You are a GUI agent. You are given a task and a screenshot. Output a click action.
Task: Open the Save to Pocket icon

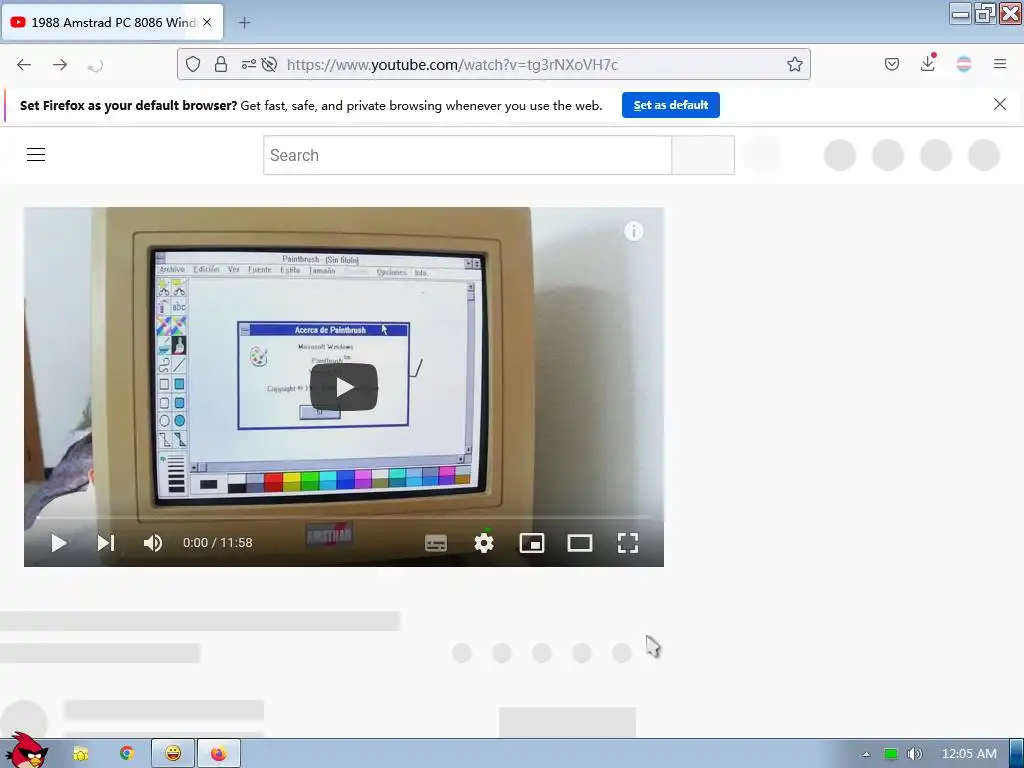[892, 64]
